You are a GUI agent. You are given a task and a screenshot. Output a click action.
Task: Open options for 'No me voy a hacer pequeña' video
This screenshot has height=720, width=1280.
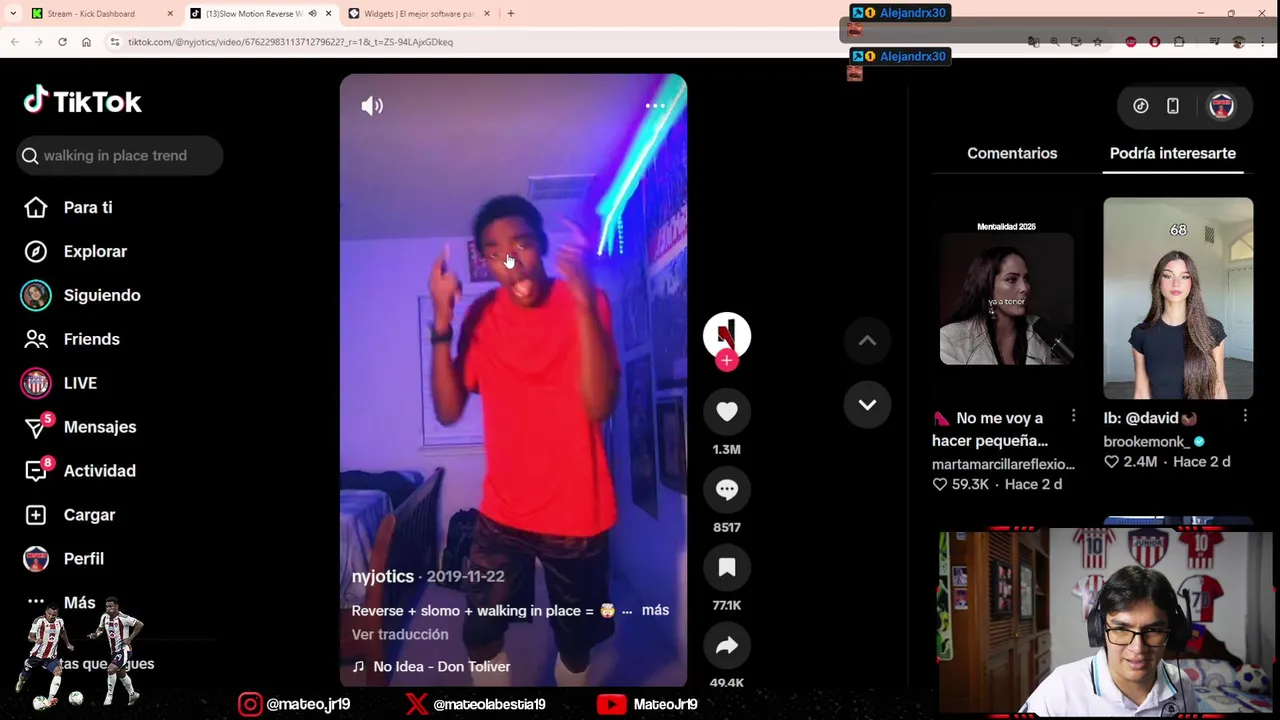coord(1073,416)
